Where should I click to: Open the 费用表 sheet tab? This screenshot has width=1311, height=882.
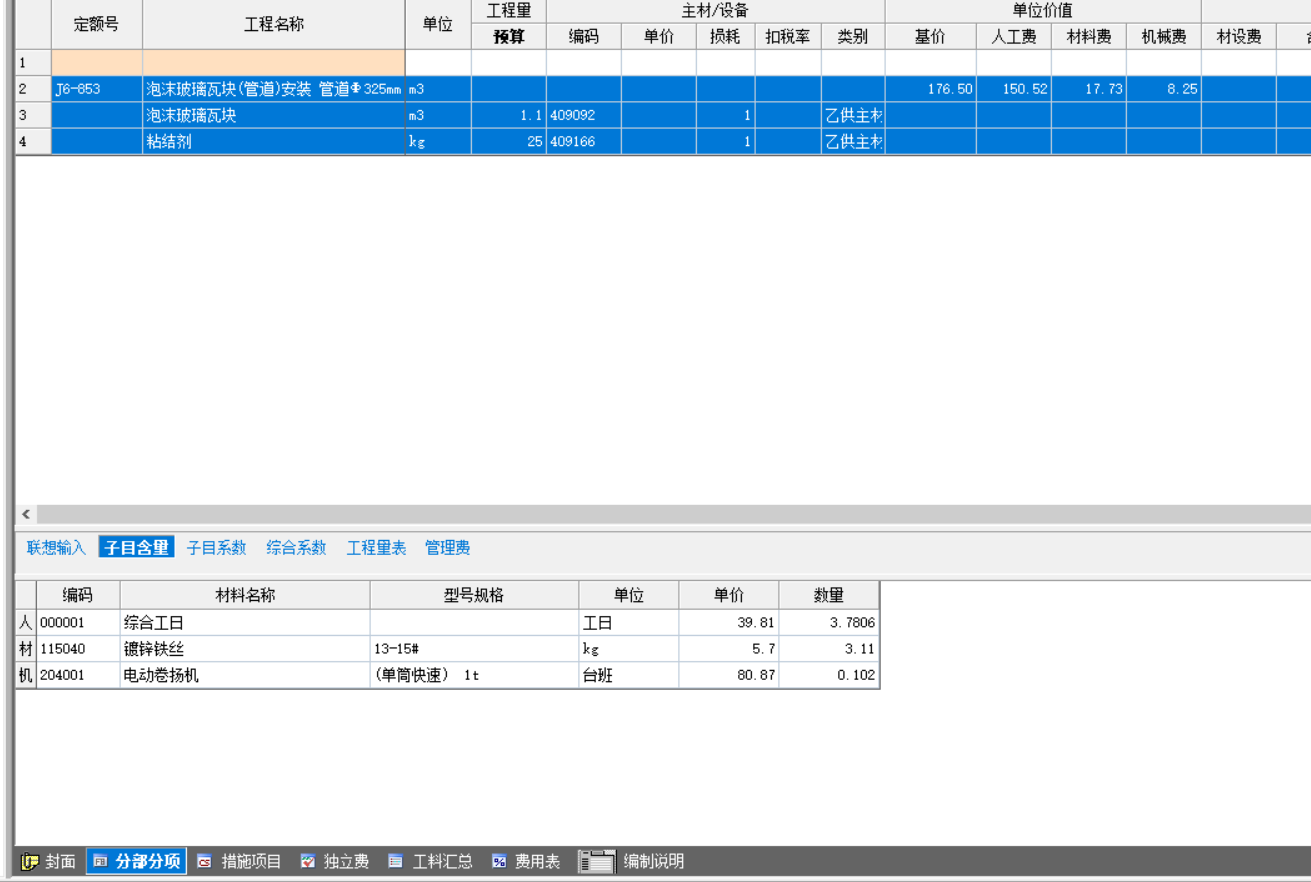click(x=526, y=861)
